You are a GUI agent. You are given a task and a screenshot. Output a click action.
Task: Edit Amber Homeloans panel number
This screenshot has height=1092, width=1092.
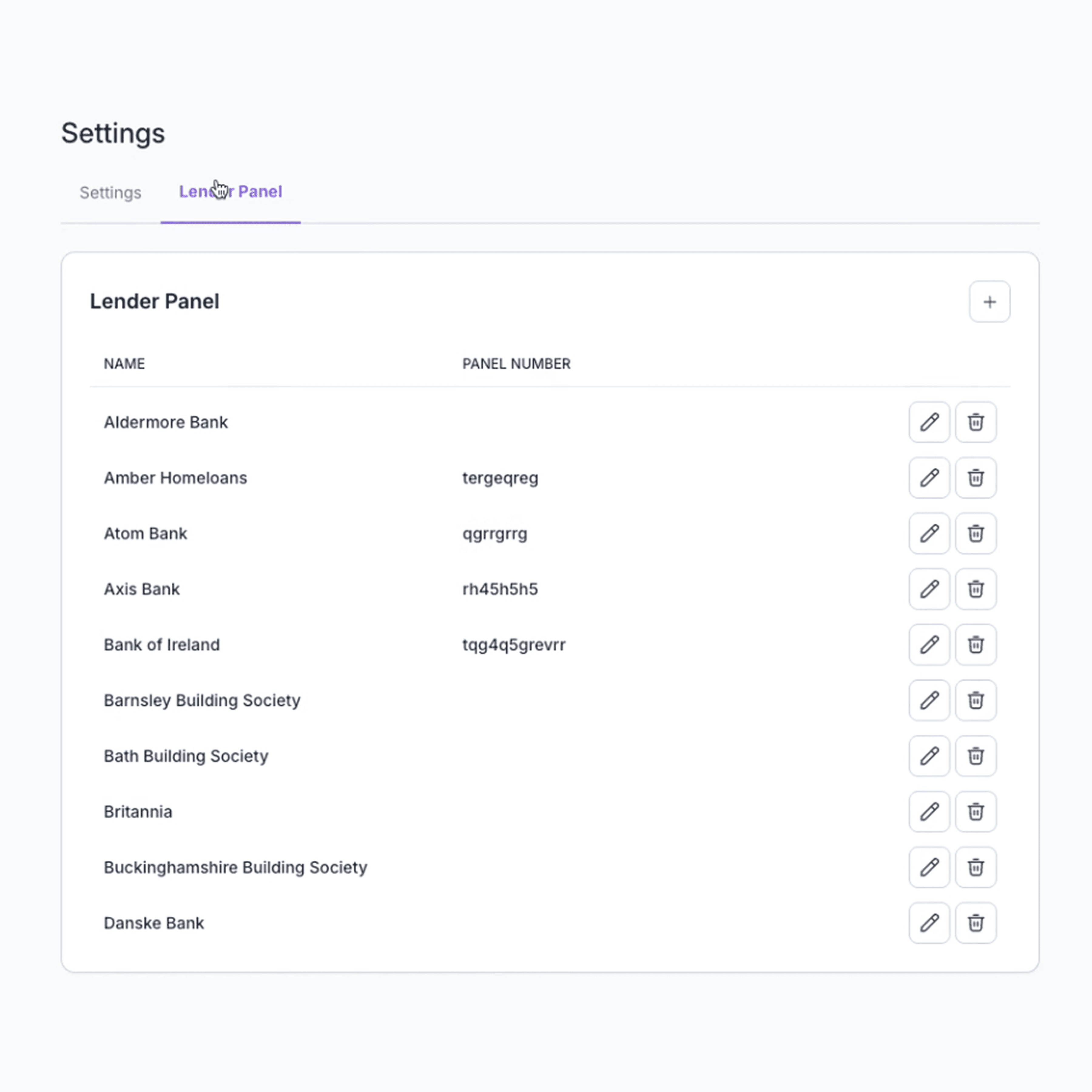929,478
